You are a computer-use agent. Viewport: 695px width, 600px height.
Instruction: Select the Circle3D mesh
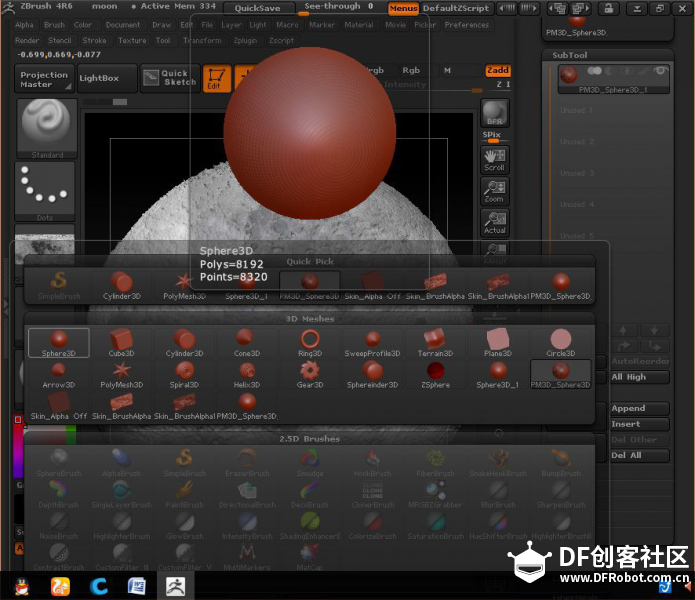[x=561, y=343]
